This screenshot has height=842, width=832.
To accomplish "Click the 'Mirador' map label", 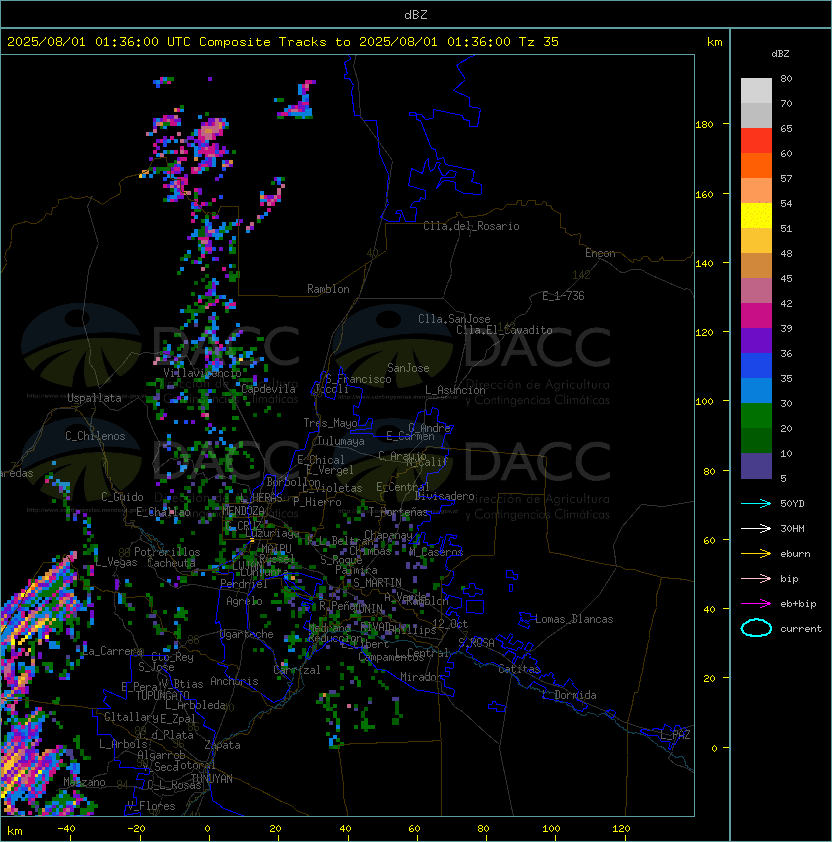I will [x=421, y=677].
